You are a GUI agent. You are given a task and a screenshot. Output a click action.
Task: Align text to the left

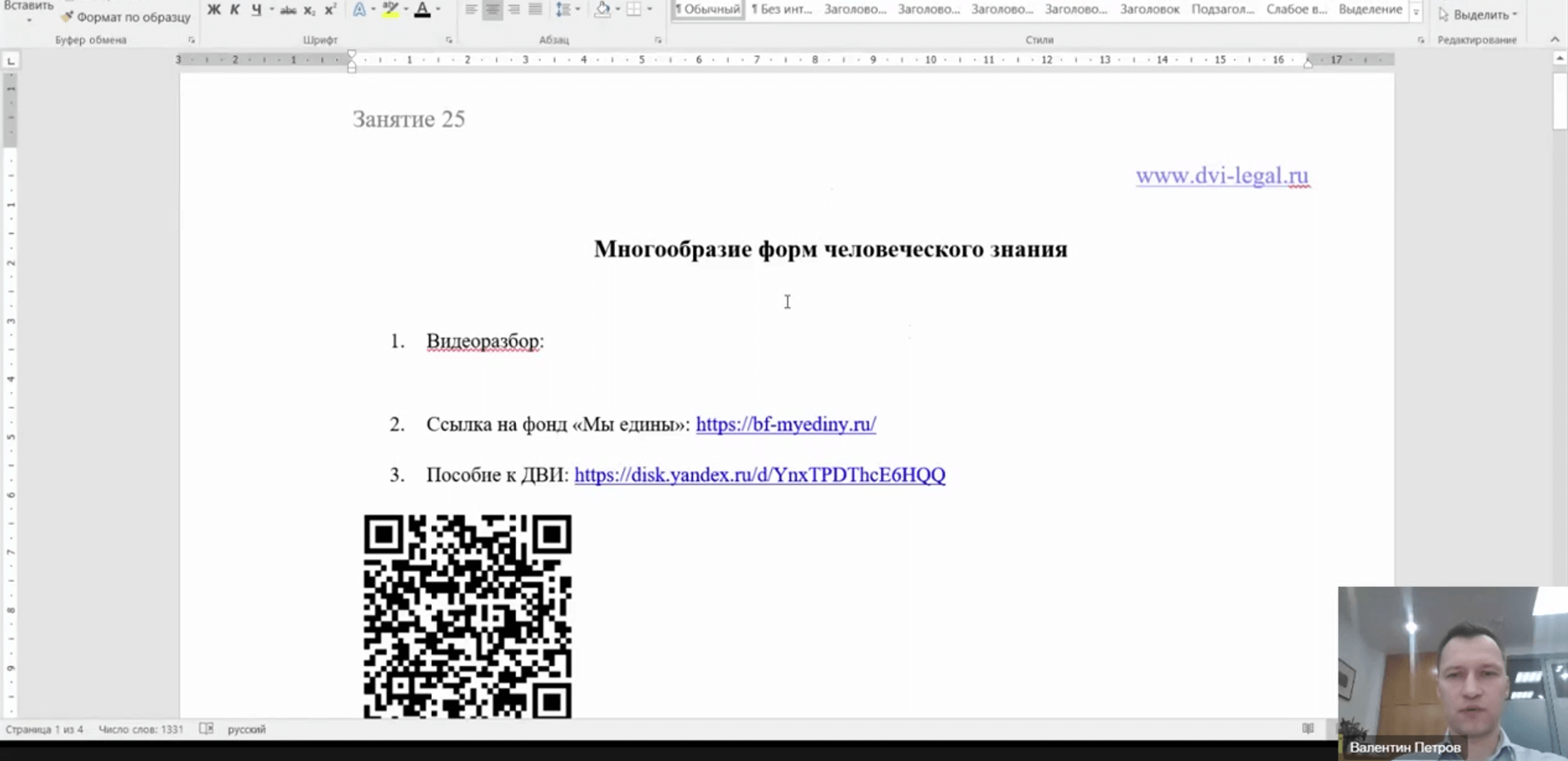pyautogui.click(x=471, y=10)
